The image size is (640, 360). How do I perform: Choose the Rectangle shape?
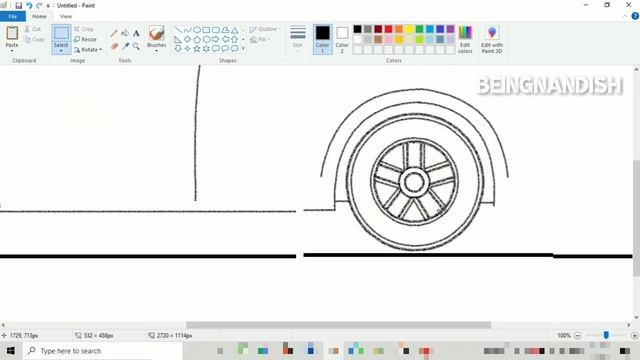(x=206, y=30)
